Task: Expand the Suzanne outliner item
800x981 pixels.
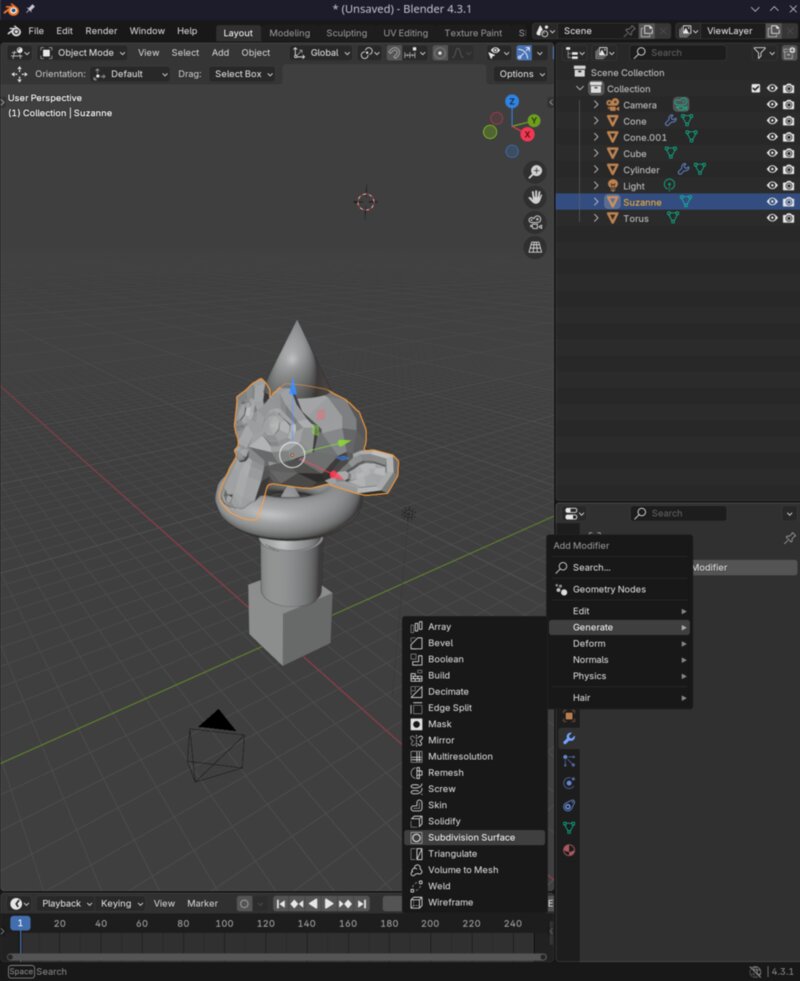Action: coord(596,201)
